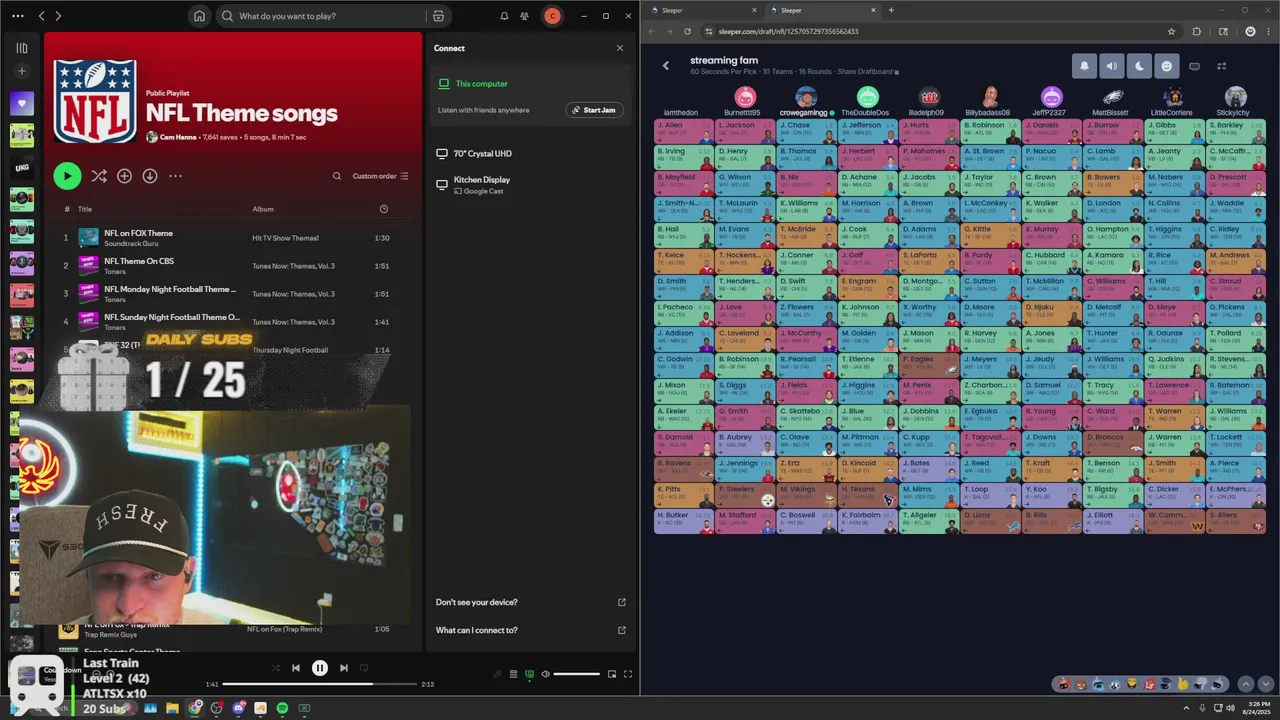
Task: Select the NFL on FOX Theme track
Action: click(x=233, y=238)
